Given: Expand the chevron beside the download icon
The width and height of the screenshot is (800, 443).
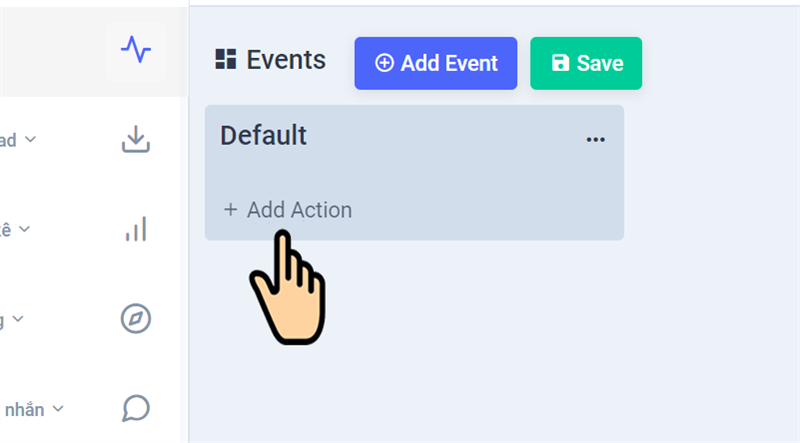Looking at the screenshot, I should [30, 139].
